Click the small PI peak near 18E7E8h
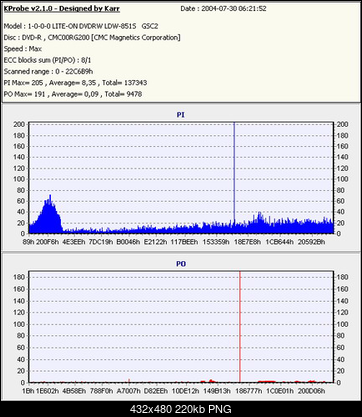The width and height of the screenshot is (362, 417). [x=259, y=222]
